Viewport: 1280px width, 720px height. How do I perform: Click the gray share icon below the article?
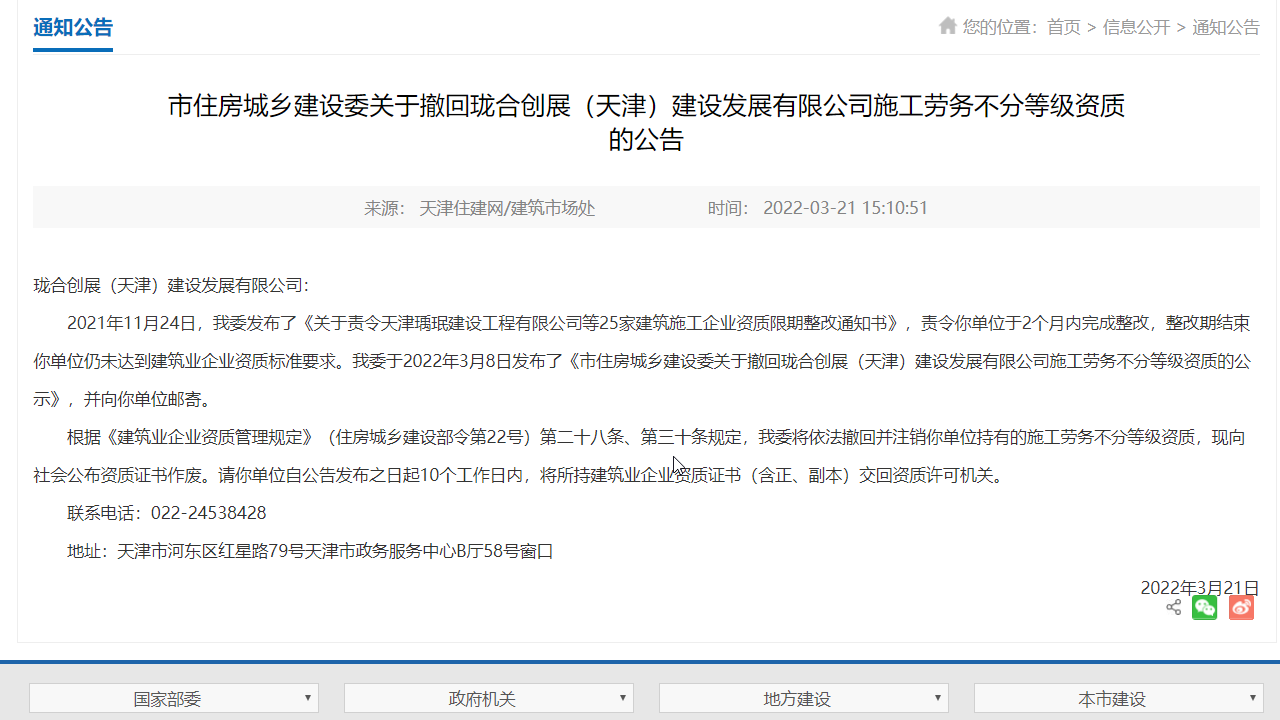pos(1173,607)
